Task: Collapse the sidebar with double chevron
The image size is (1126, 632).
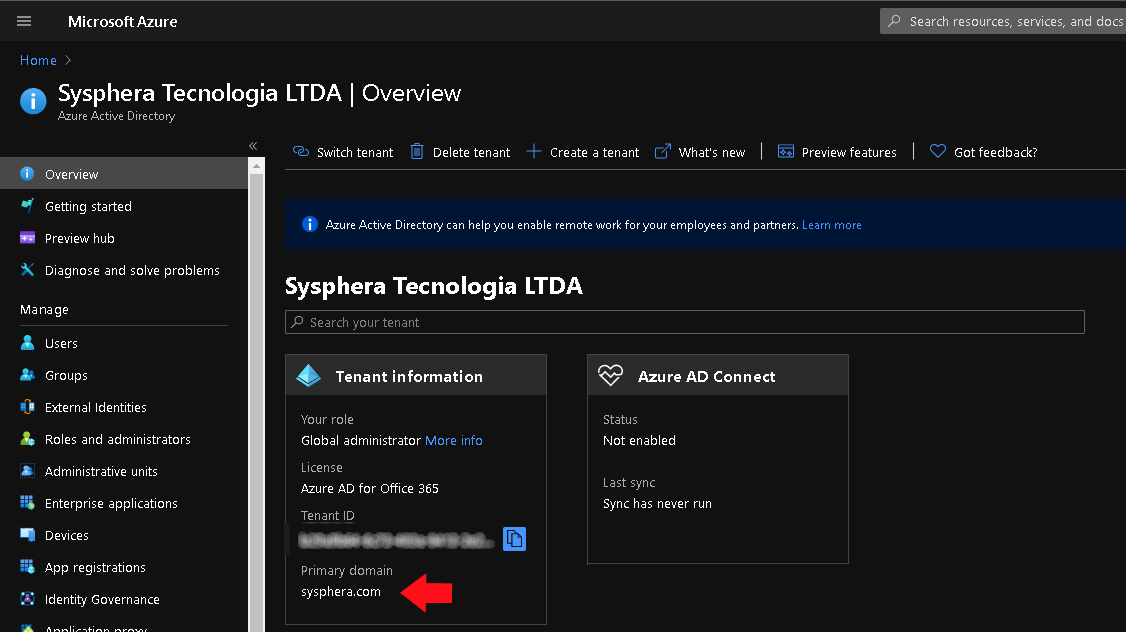Action: [253, 146]
